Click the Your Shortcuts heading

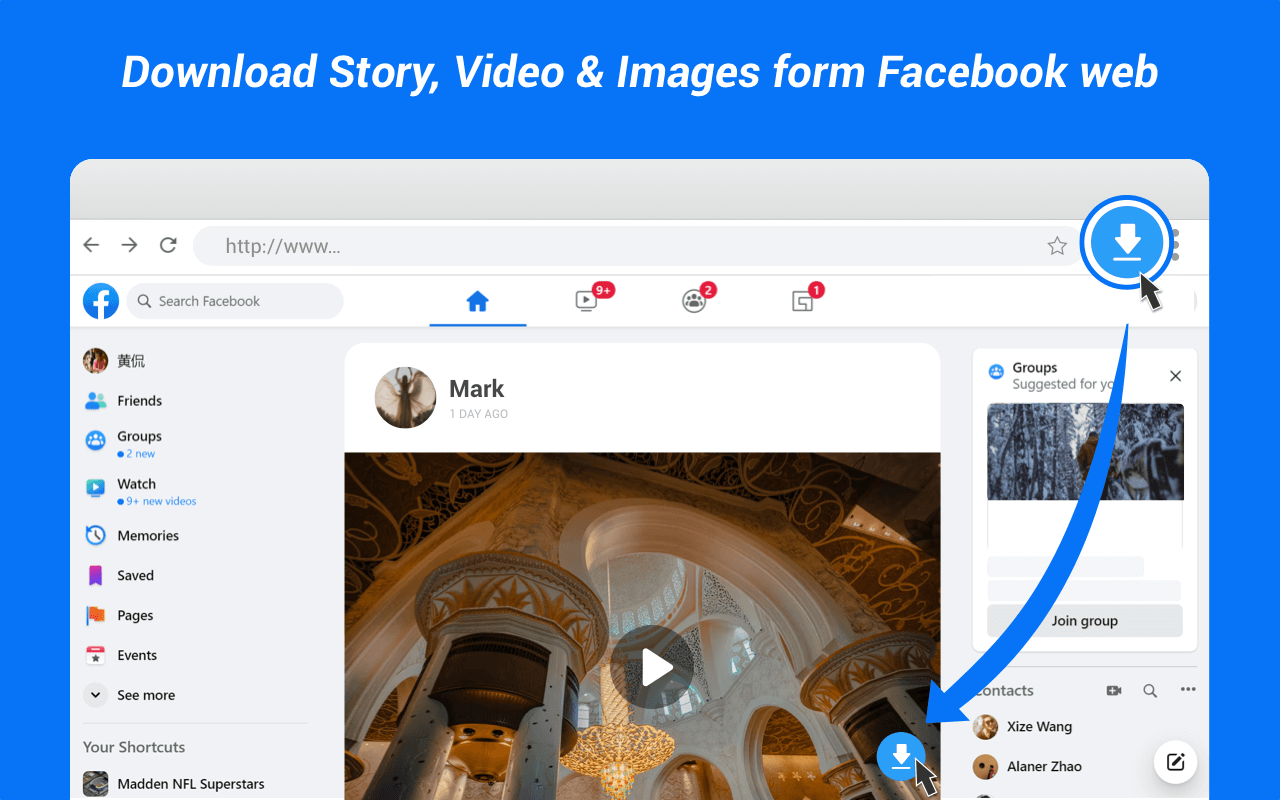pos(134,747)
